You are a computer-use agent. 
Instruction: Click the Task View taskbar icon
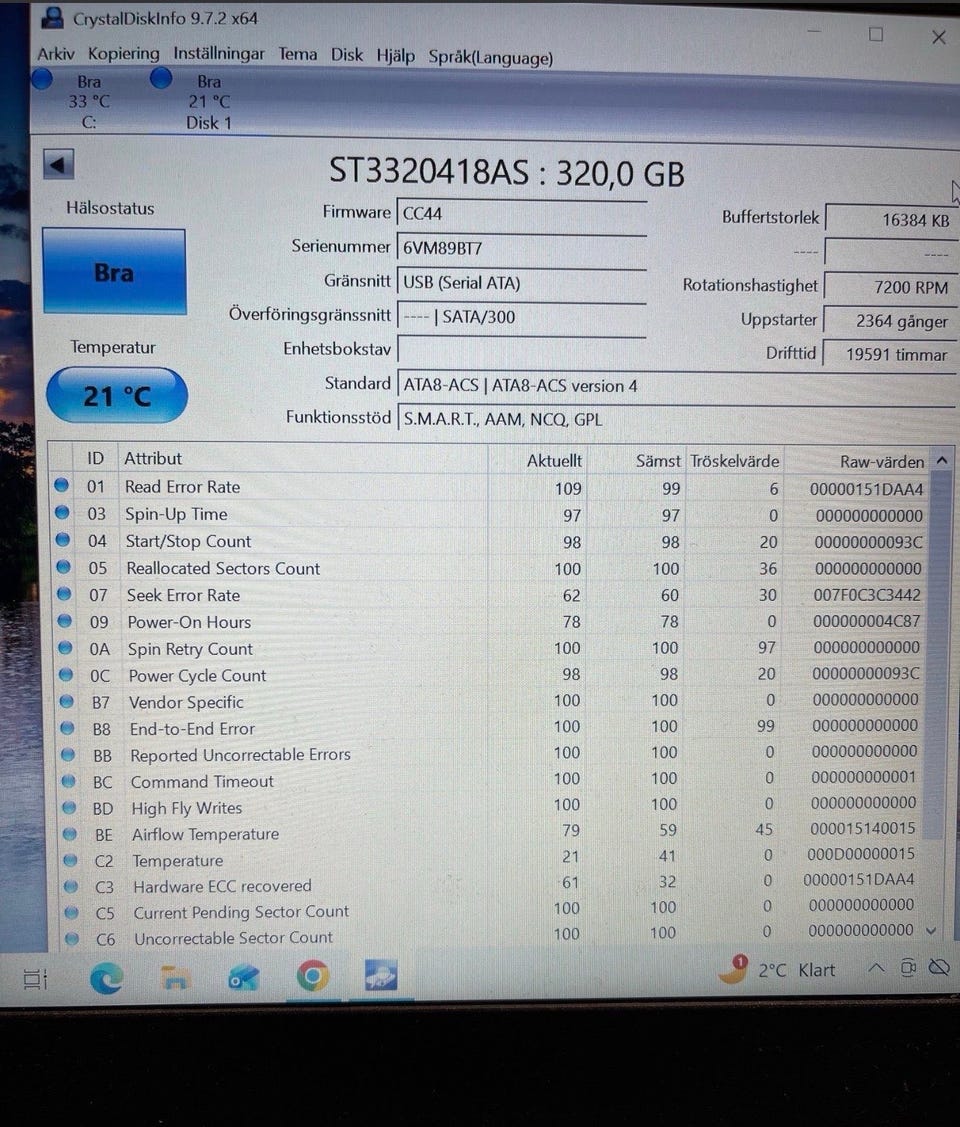36,979
